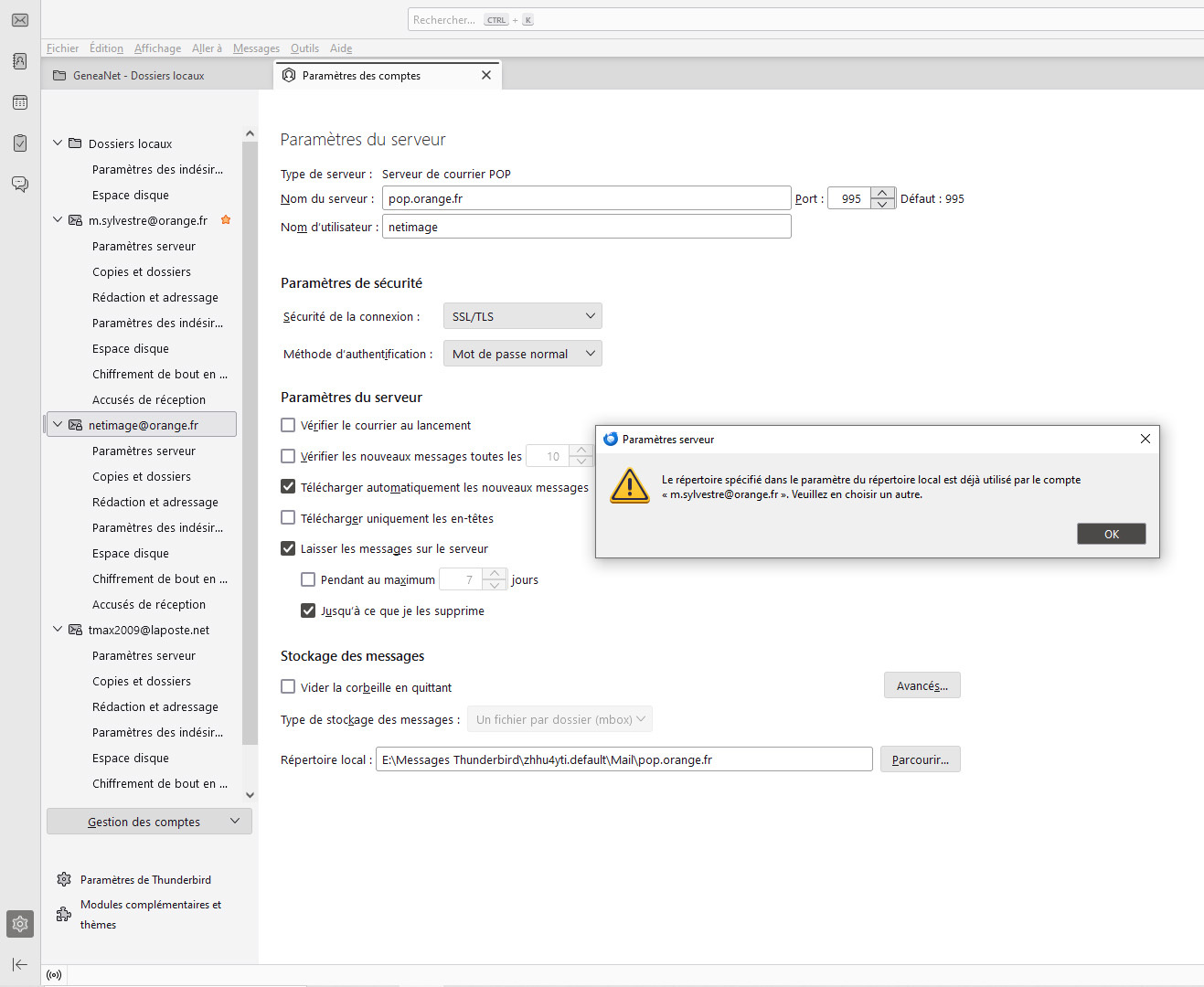Open the Mail space icon

click(x=20, y=20)
